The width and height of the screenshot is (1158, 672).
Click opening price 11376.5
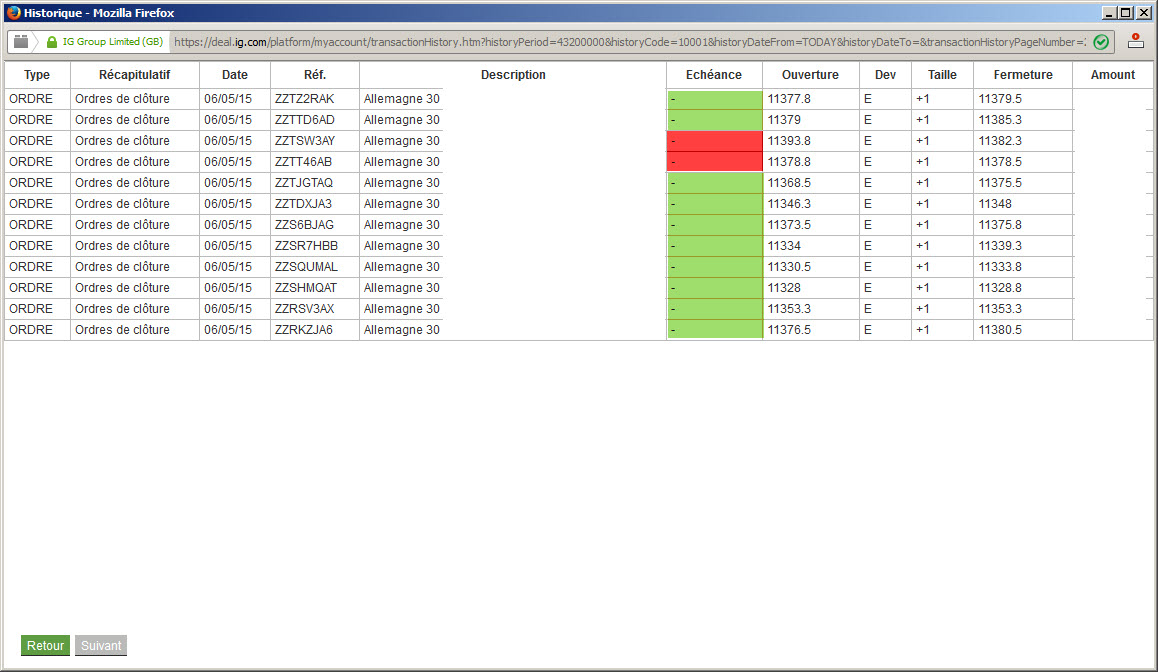click(x=789, y=330)
